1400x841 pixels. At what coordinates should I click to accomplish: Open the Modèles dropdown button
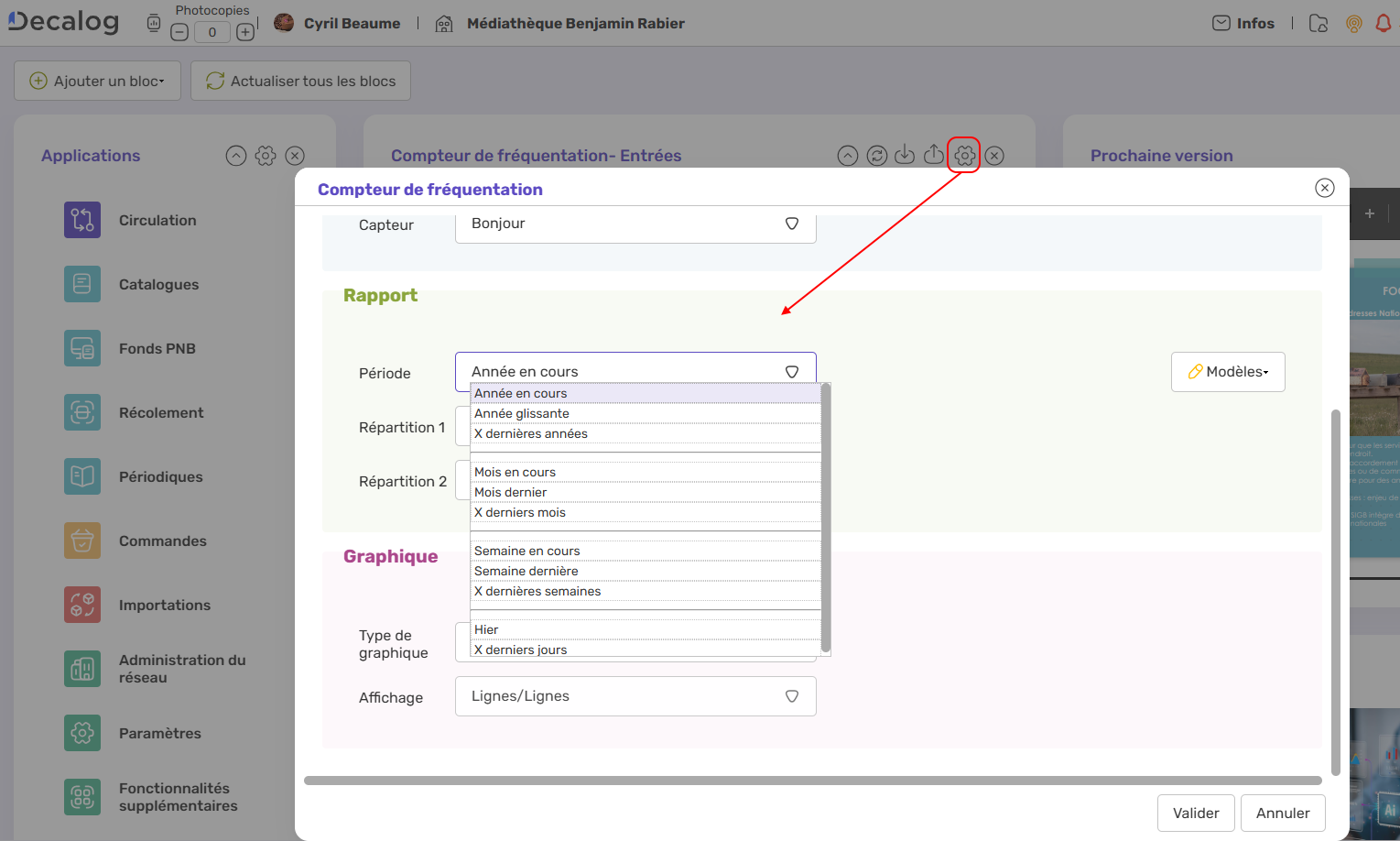(x=1227, y=372)
